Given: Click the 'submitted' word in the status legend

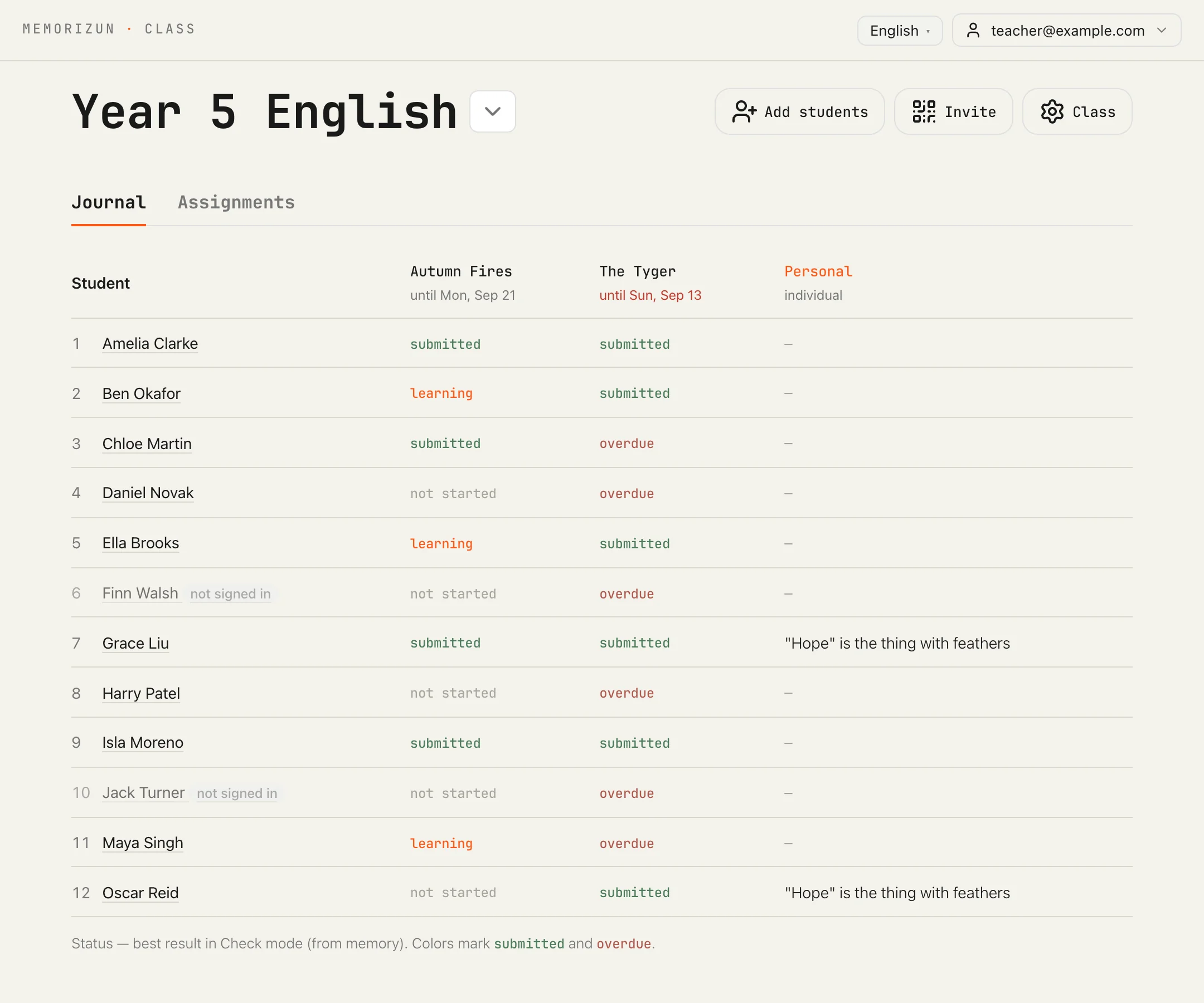Looking at the screenshot, I should point(528,944).
